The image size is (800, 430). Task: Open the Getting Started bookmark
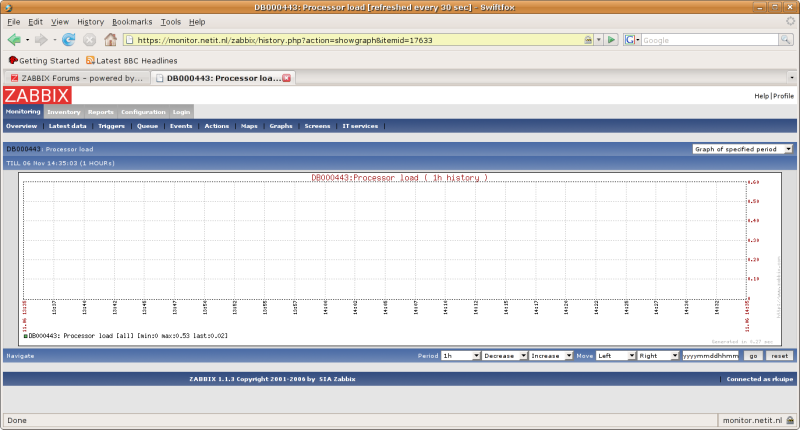point(44,61)
